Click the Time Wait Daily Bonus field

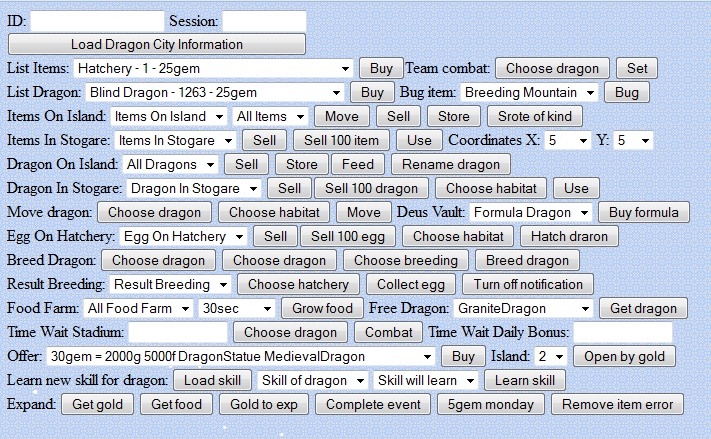pos(623,332)
